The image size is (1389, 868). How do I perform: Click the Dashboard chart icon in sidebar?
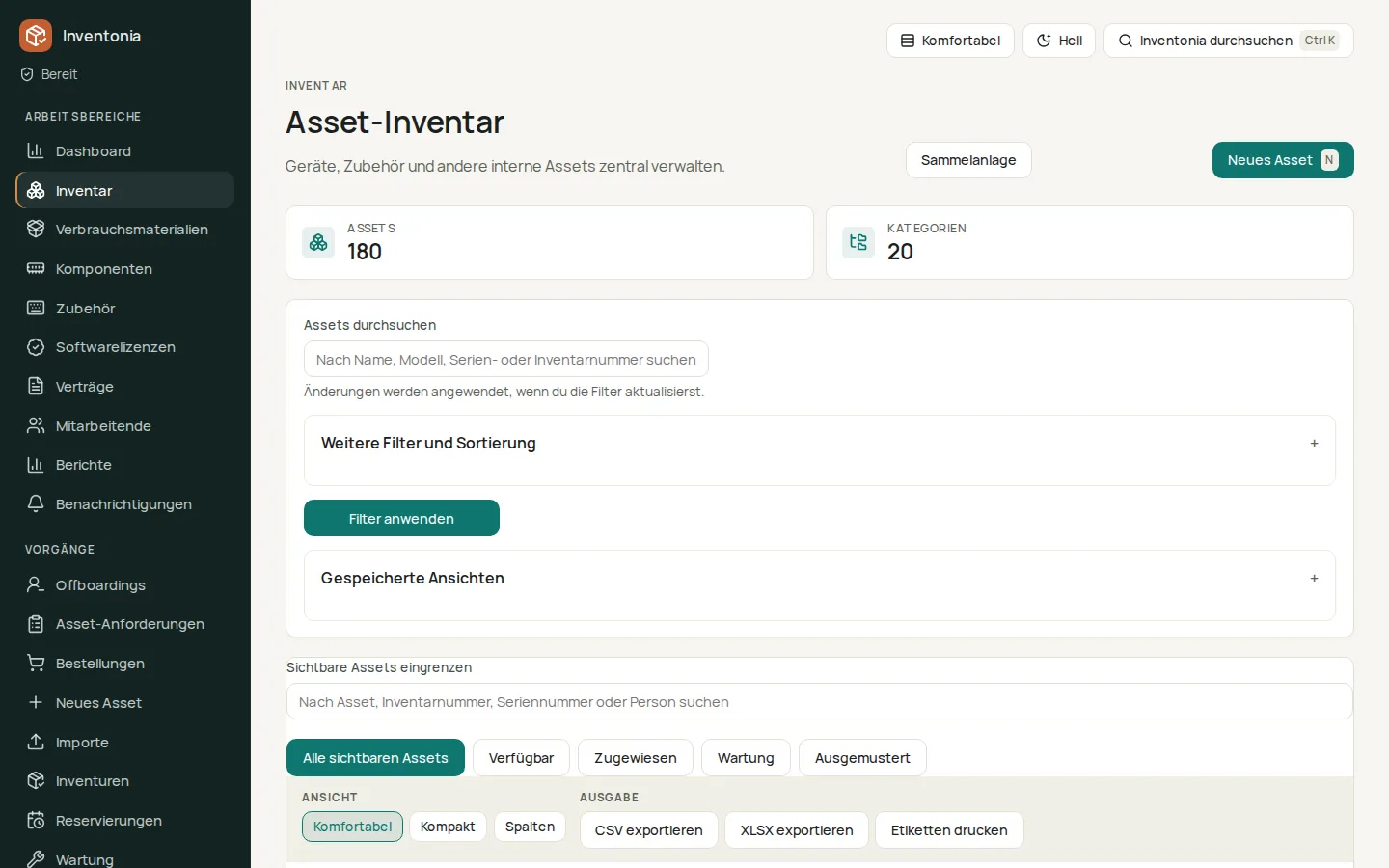point(36,150)
